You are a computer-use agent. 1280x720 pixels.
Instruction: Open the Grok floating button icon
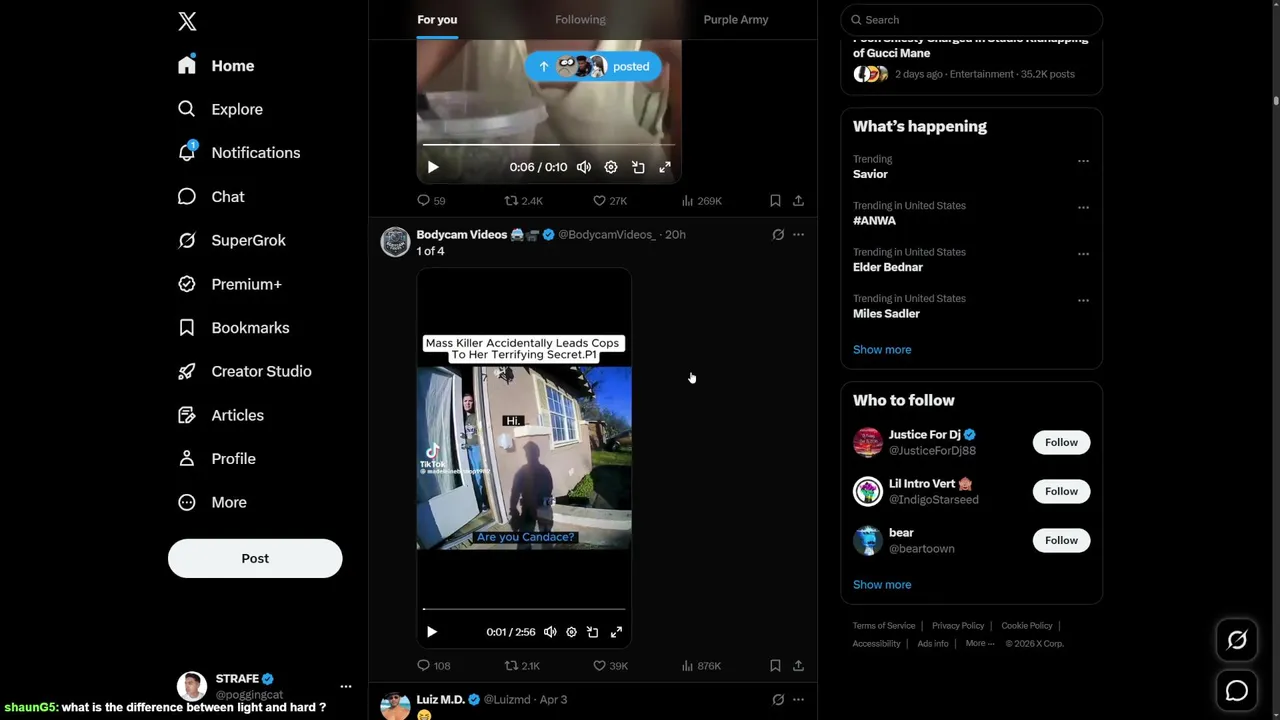(1237, 641)
